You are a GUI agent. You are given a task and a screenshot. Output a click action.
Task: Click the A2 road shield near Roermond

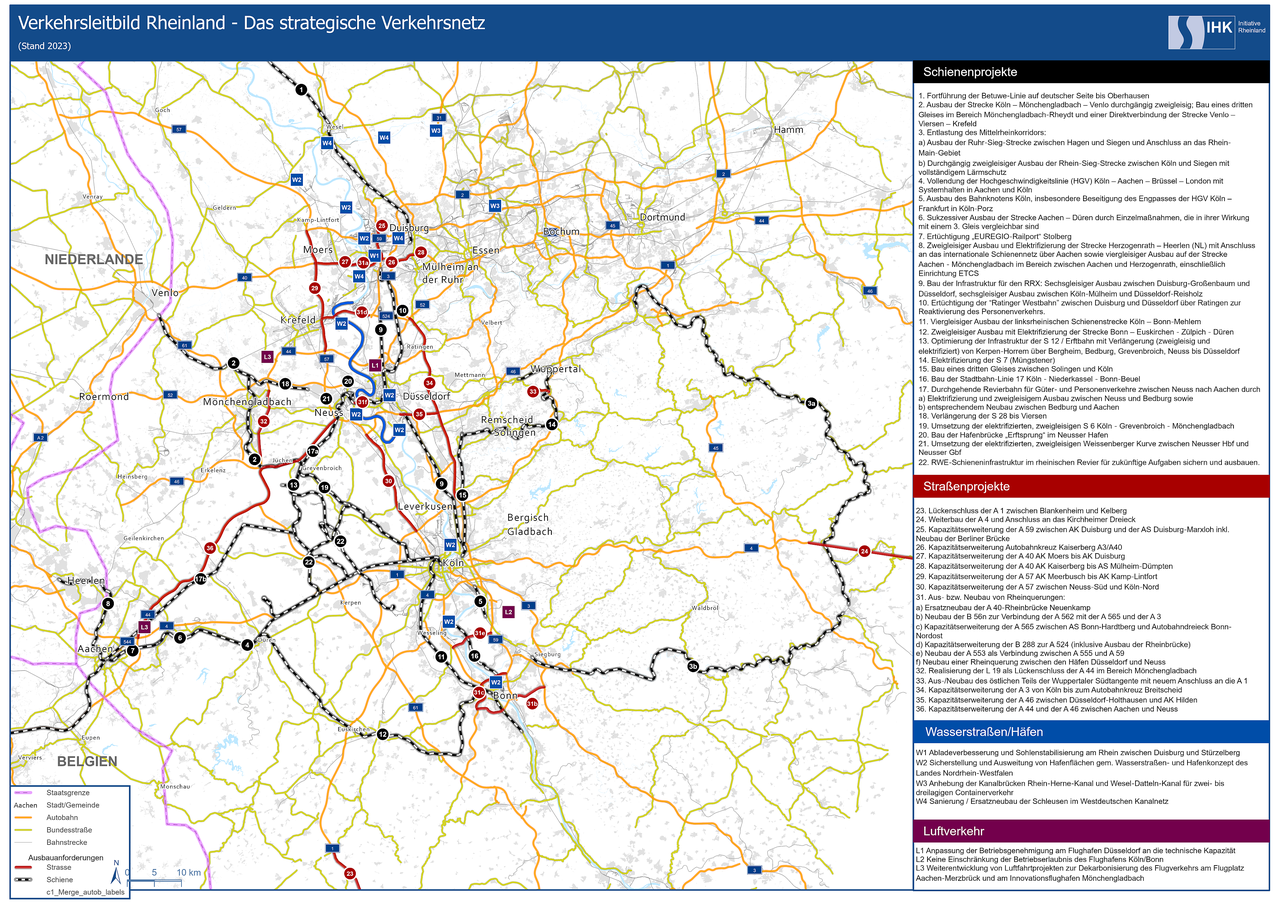coord(41,438)
